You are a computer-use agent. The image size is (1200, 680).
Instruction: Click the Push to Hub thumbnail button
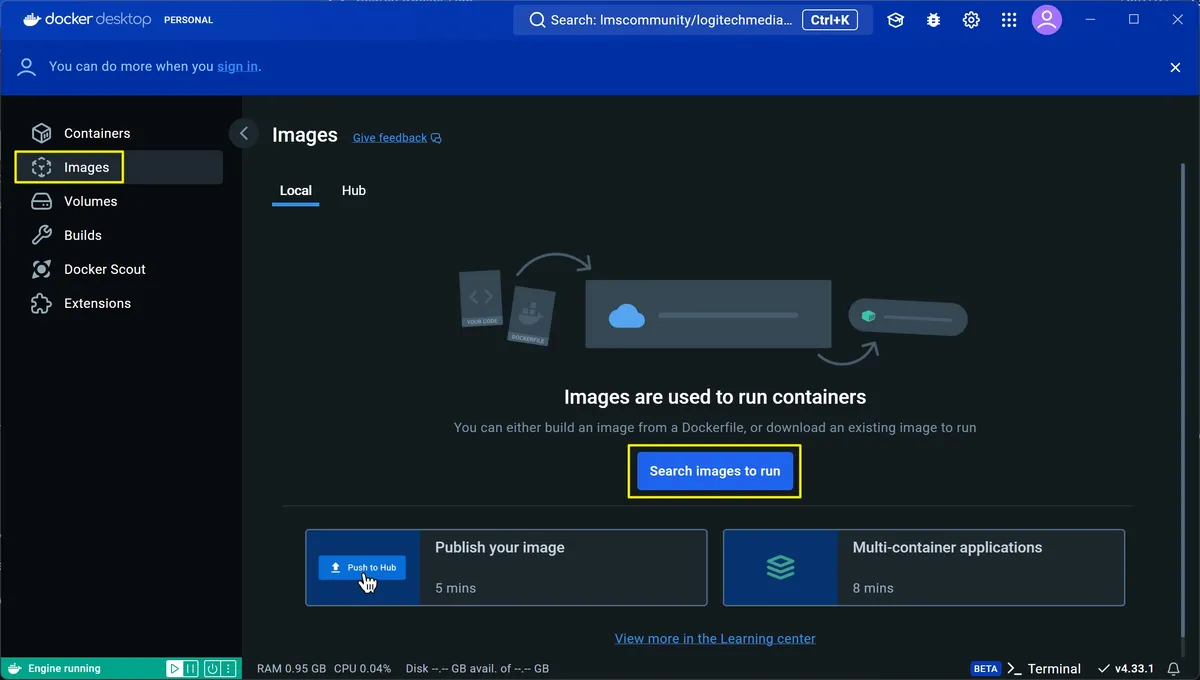(x=362, y=567)
